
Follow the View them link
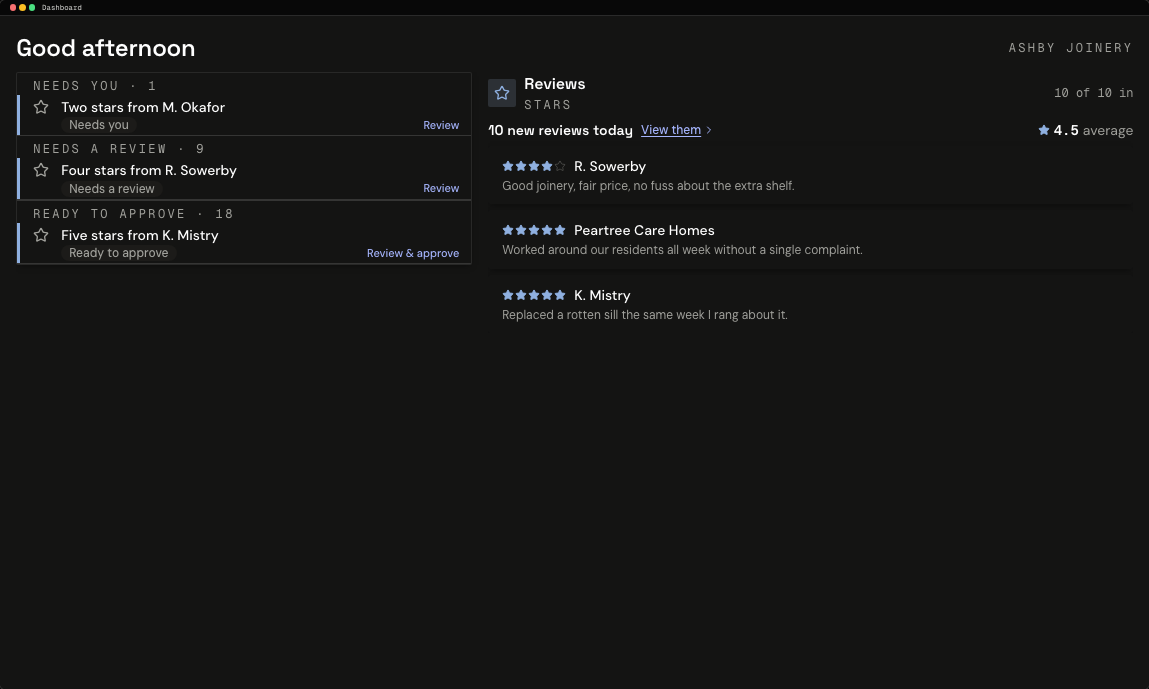pos(670,130)
